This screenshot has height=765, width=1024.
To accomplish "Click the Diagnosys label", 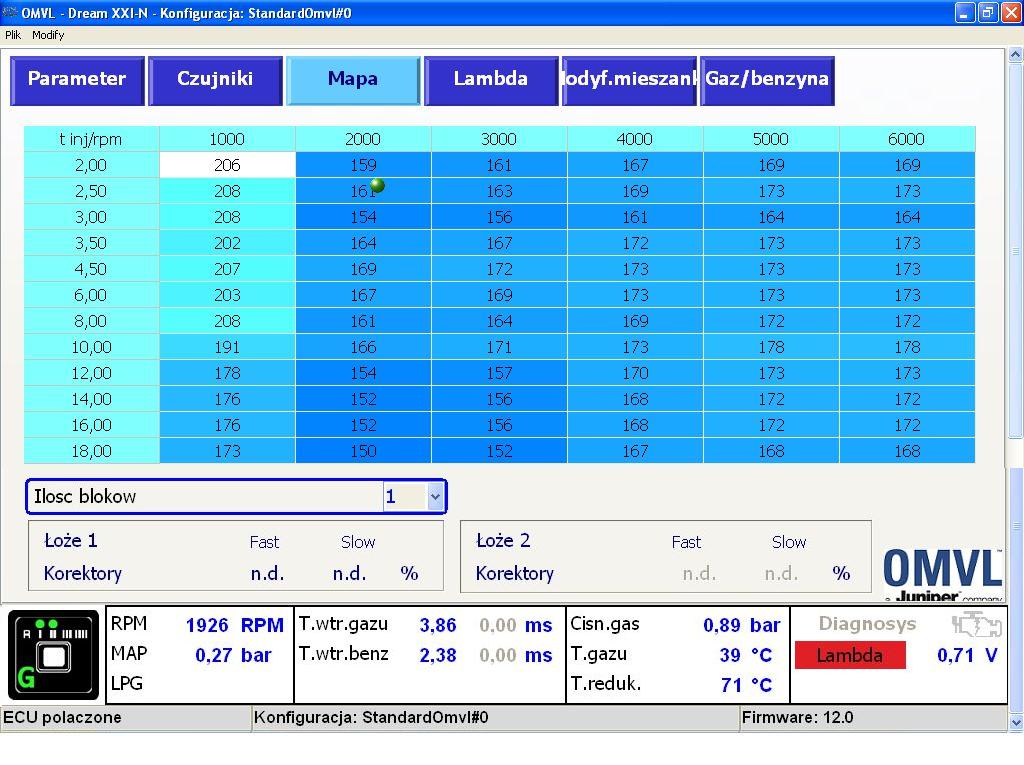I will coord(867,624).
